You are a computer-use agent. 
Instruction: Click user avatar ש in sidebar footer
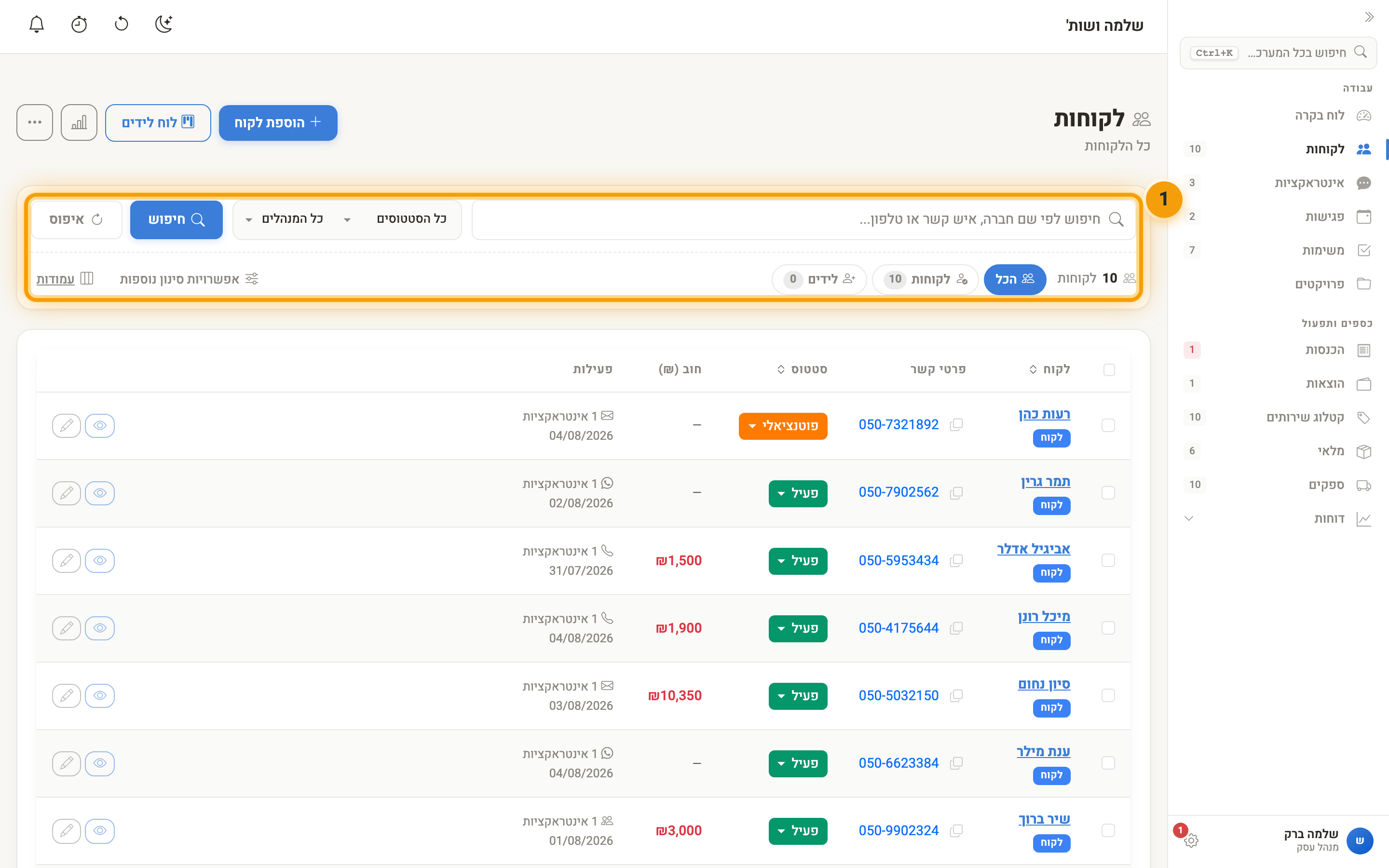(1359, 841)
